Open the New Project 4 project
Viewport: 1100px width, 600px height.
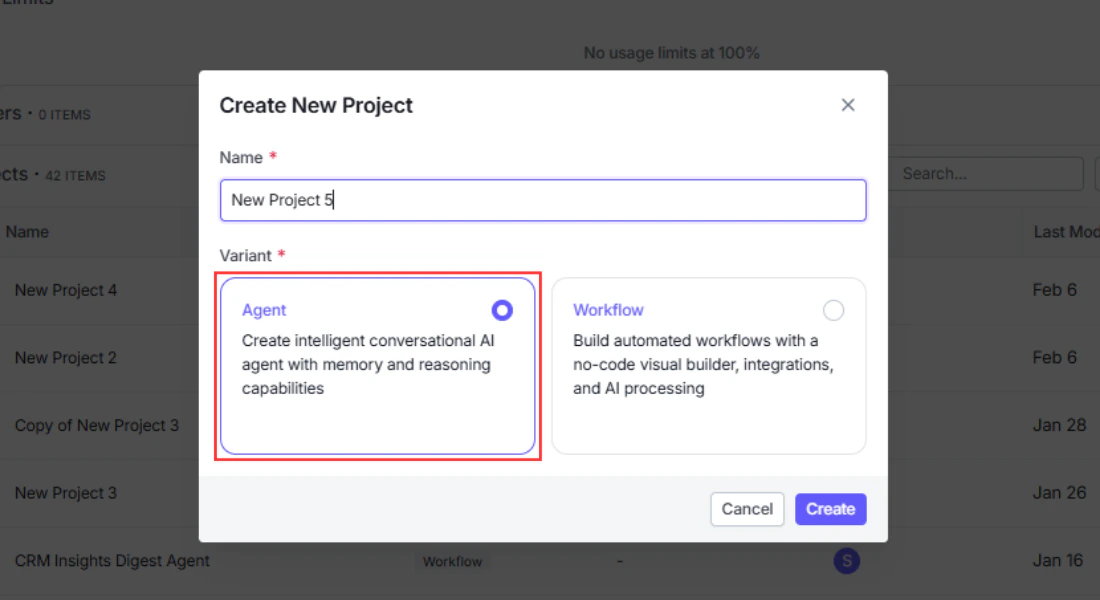(66, 290)
